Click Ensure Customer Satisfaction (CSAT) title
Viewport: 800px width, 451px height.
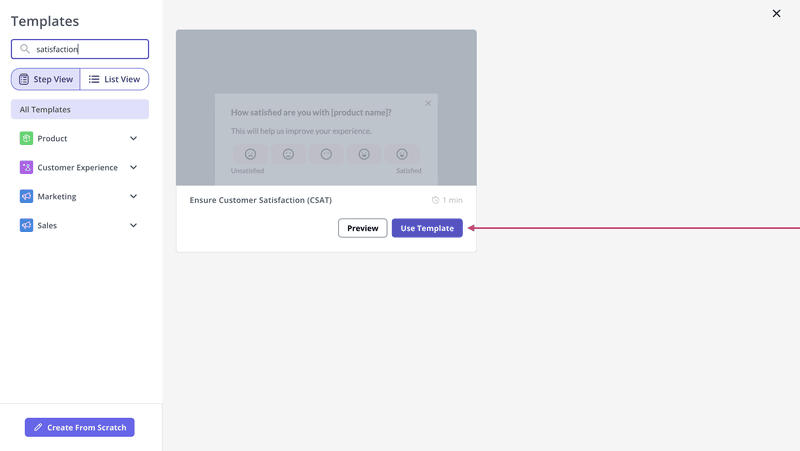[x=261, y=200]
